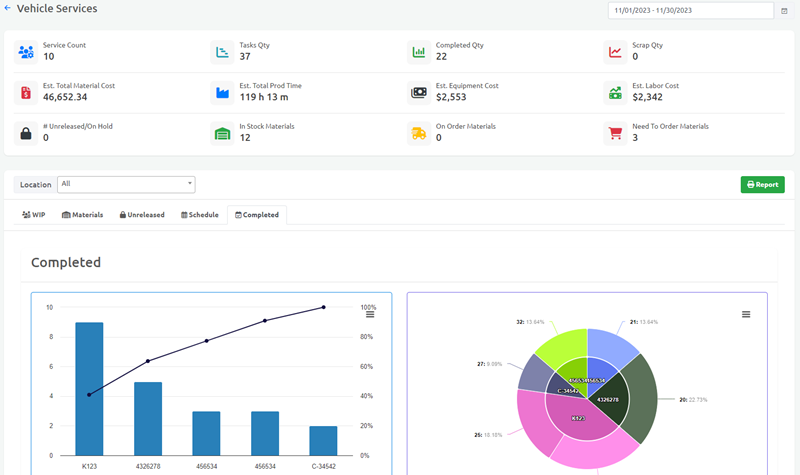Image resolution: width=800 pixels, height=475 pixels.
Task: Go back using the arrow beside Vehicle Services
Action: pos(8,8)
